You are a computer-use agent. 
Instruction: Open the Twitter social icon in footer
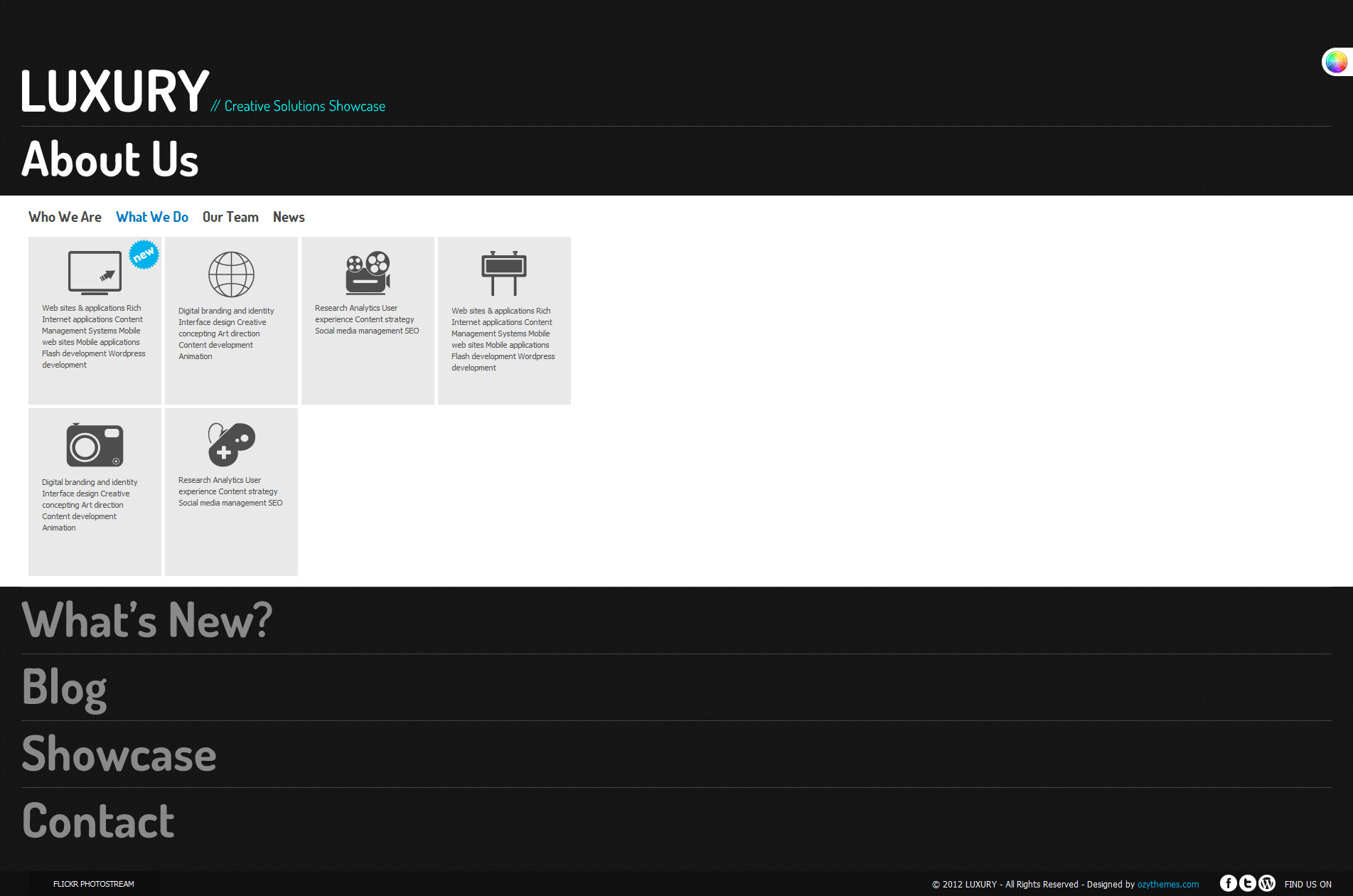[x=1247, y=883]
